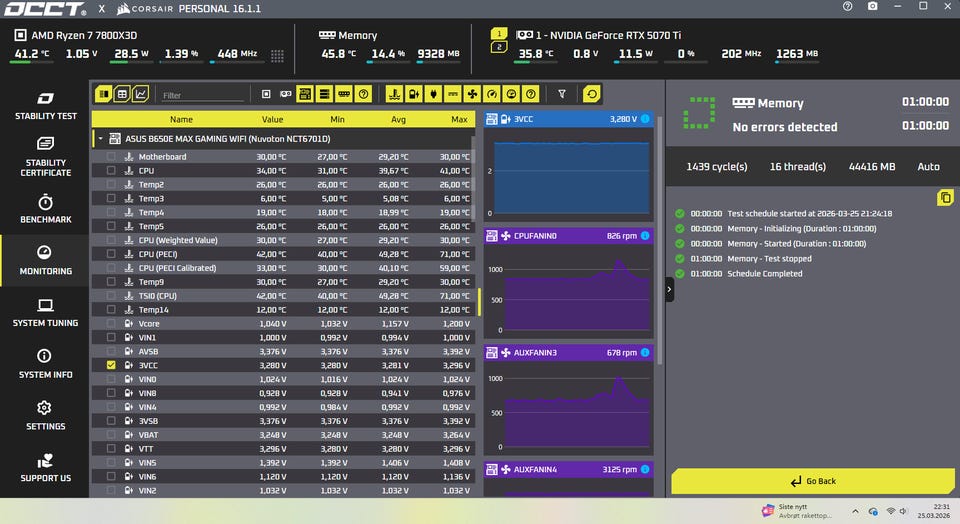Viewport: 960px width, 524px height.
Task: Switch to graph-only monitoring view
Action: 140,94
